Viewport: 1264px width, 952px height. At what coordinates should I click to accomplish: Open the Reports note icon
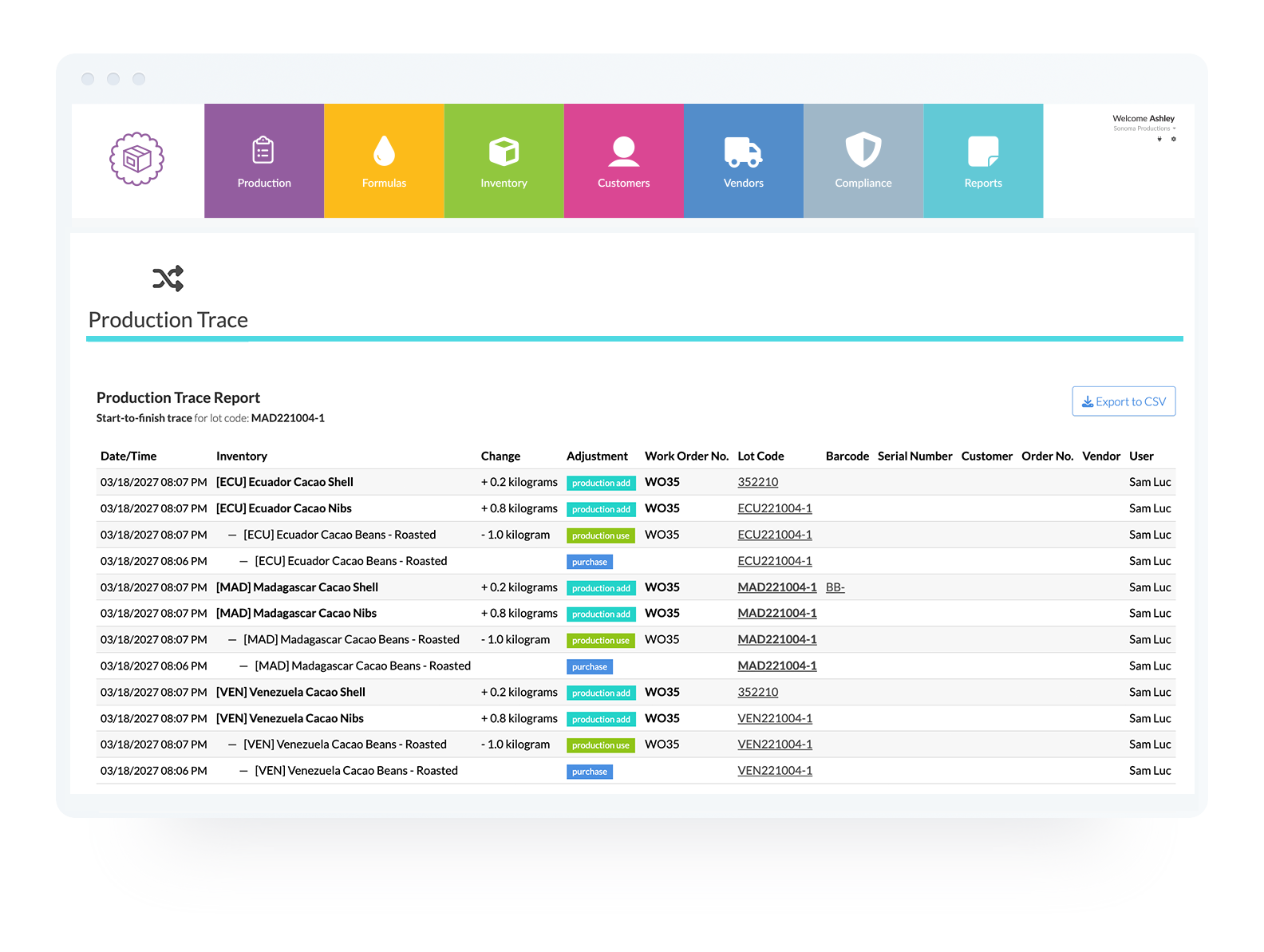983,152
